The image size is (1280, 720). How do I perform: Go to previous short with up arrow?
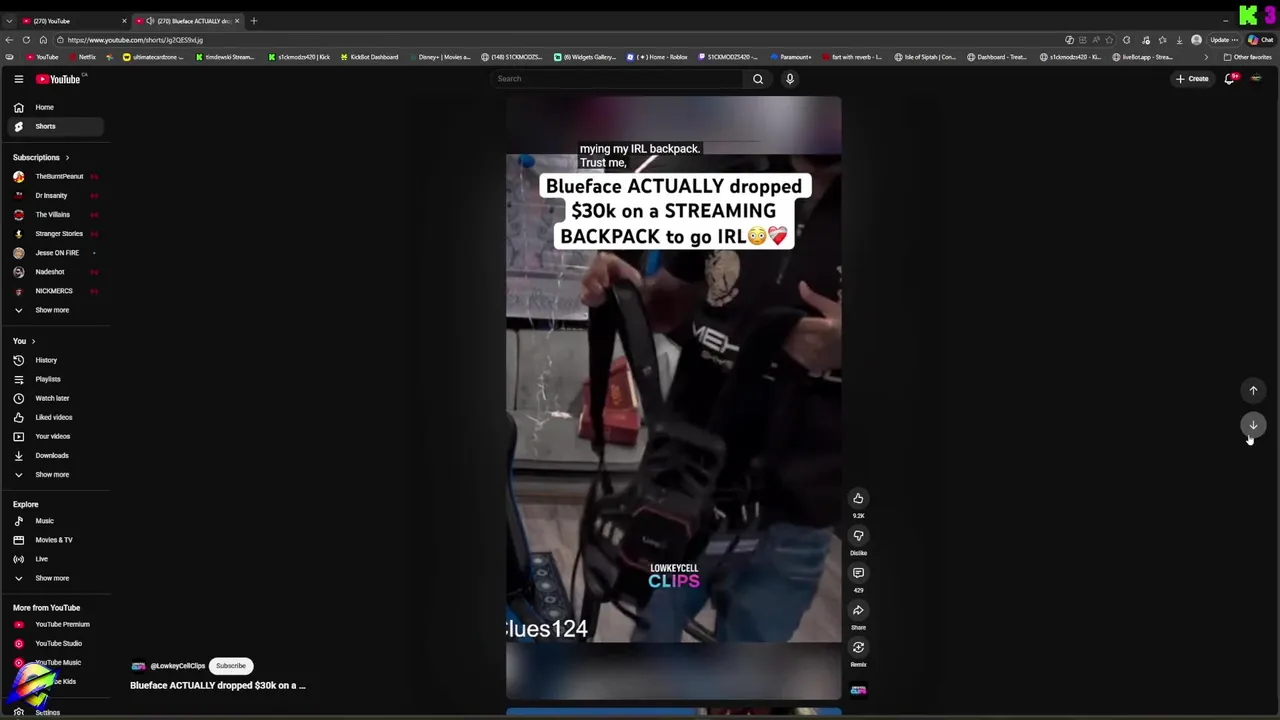pos(1253,391)
